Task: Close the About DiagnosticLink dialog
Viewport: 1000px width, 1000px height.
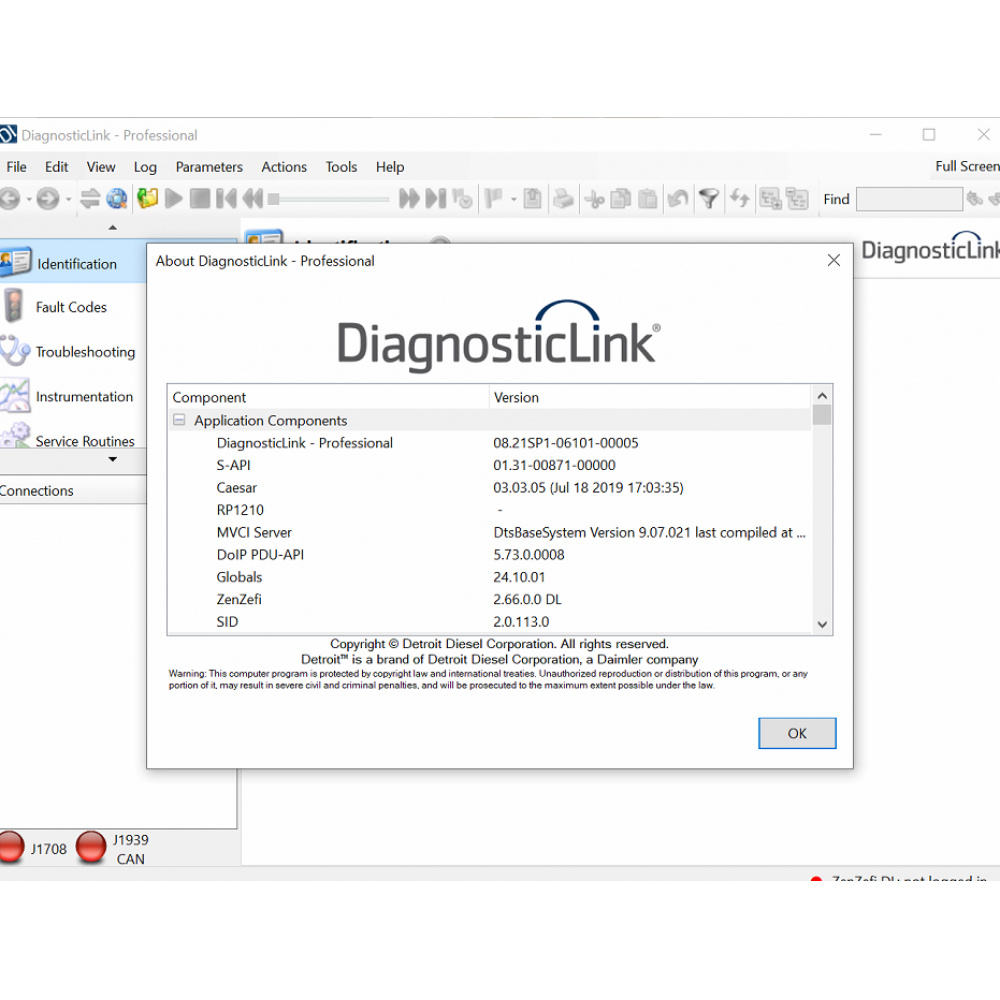Action: pos(833,260)
